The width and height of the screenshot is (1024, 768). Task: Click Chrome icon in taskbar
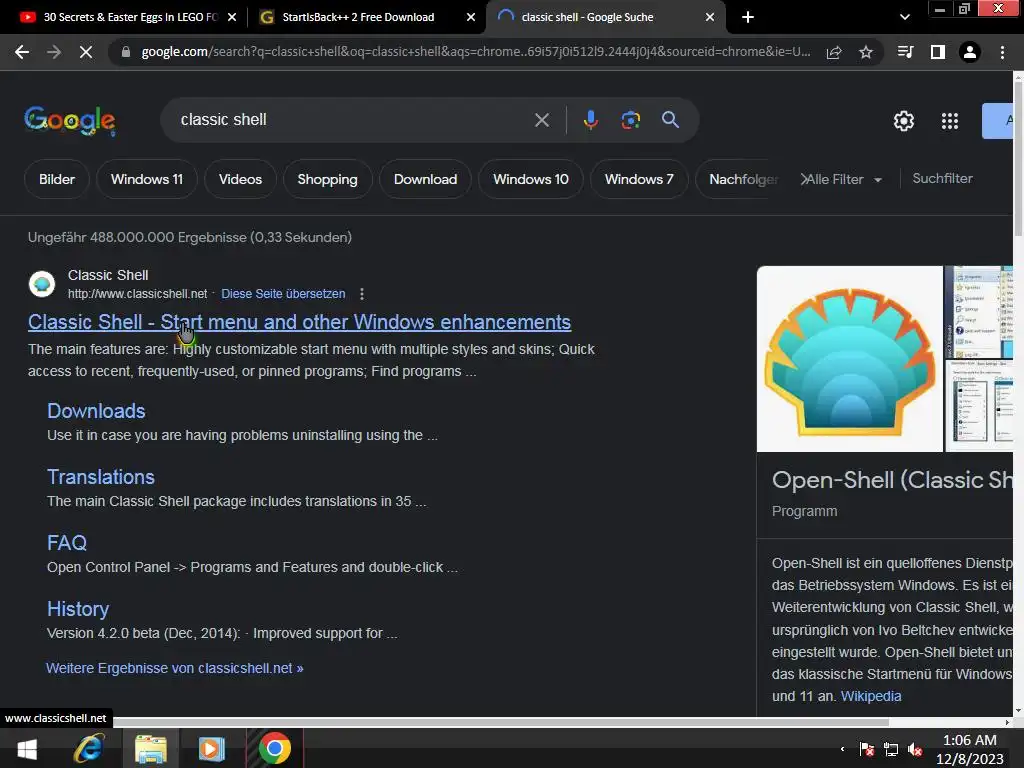[275, 748]
